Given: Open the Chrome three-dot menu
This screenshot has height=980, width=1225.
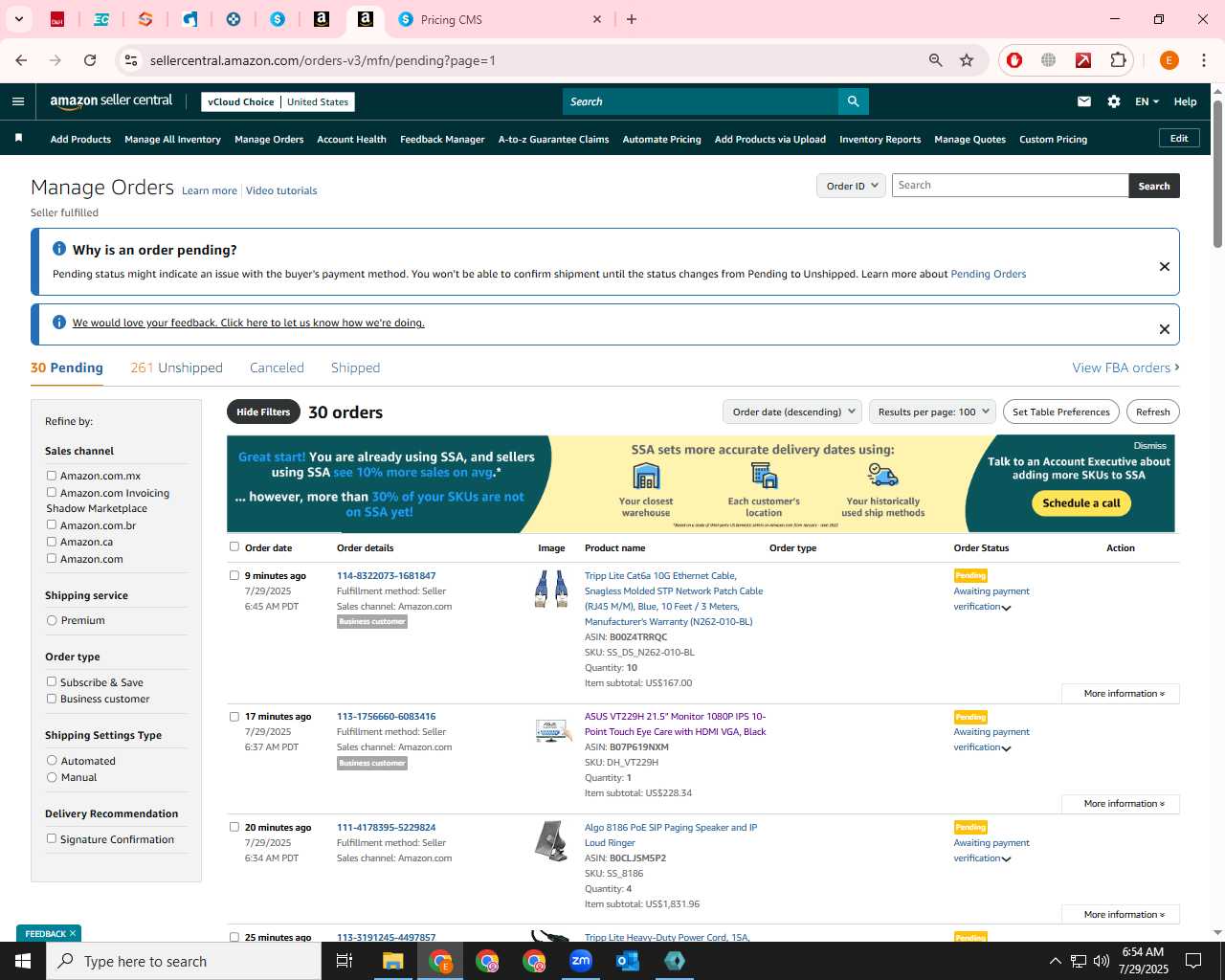Looking at the screenshot, I should [x=1204, y=60].
